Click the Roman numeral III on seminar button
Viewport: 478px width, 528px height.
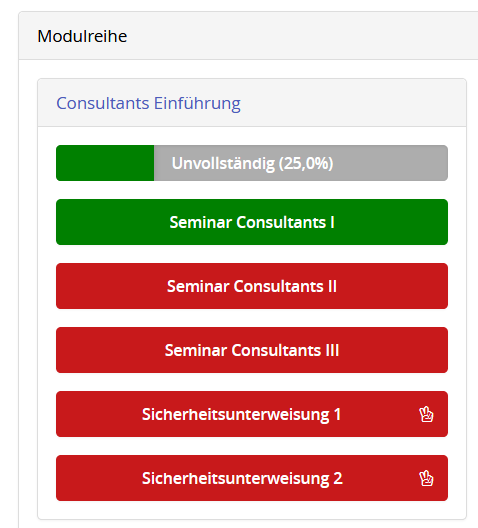(x=332, y=350)
